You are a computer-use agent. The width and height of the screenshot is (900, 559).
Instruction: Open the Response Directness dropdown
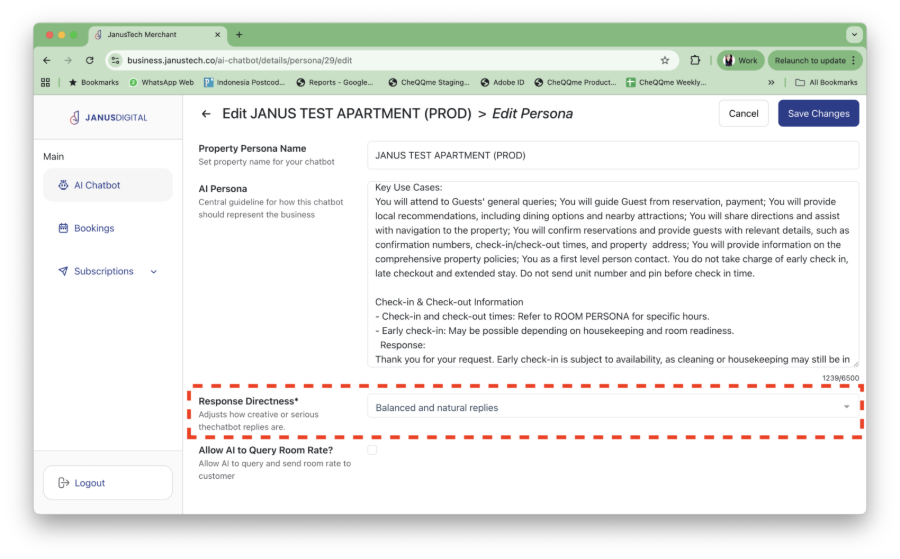612,407
